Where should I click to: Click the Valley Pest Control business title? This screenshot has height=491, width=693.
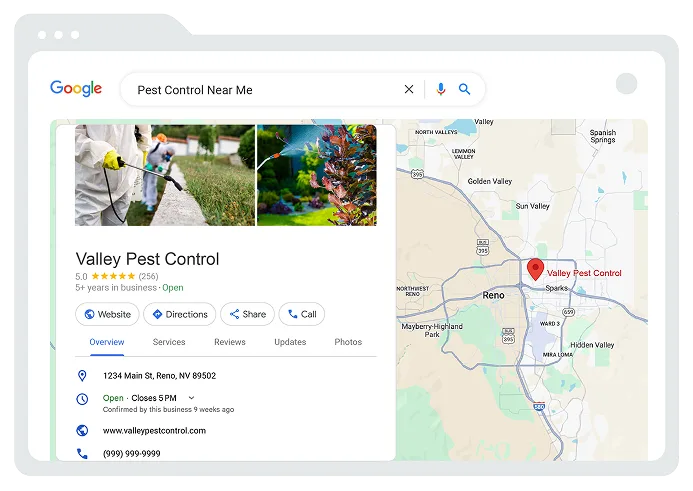tap(147, 259)
